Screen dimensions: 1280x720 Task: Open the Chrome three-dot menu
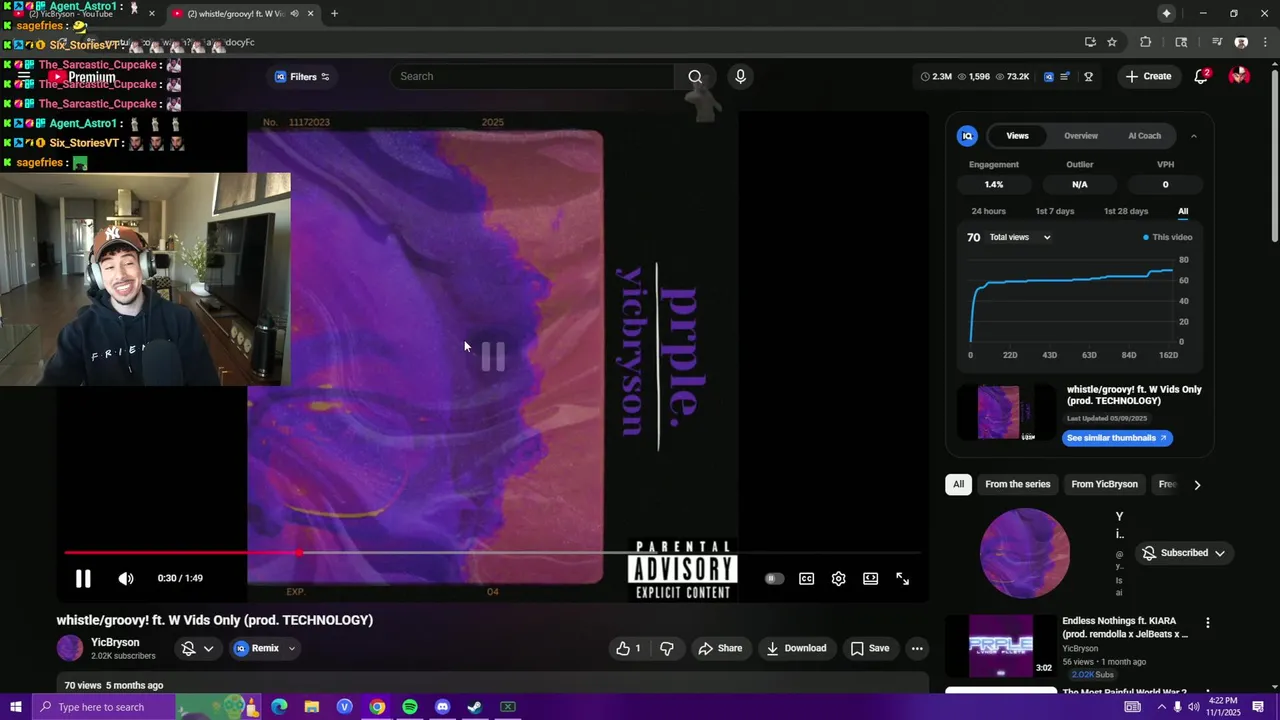(1265, 42)
